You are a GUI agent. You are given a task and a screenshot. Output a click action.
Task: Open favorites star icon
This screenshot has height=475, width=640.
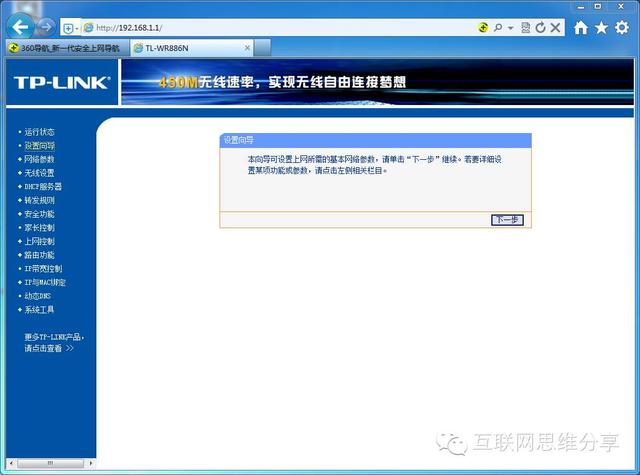pos(601,28)
